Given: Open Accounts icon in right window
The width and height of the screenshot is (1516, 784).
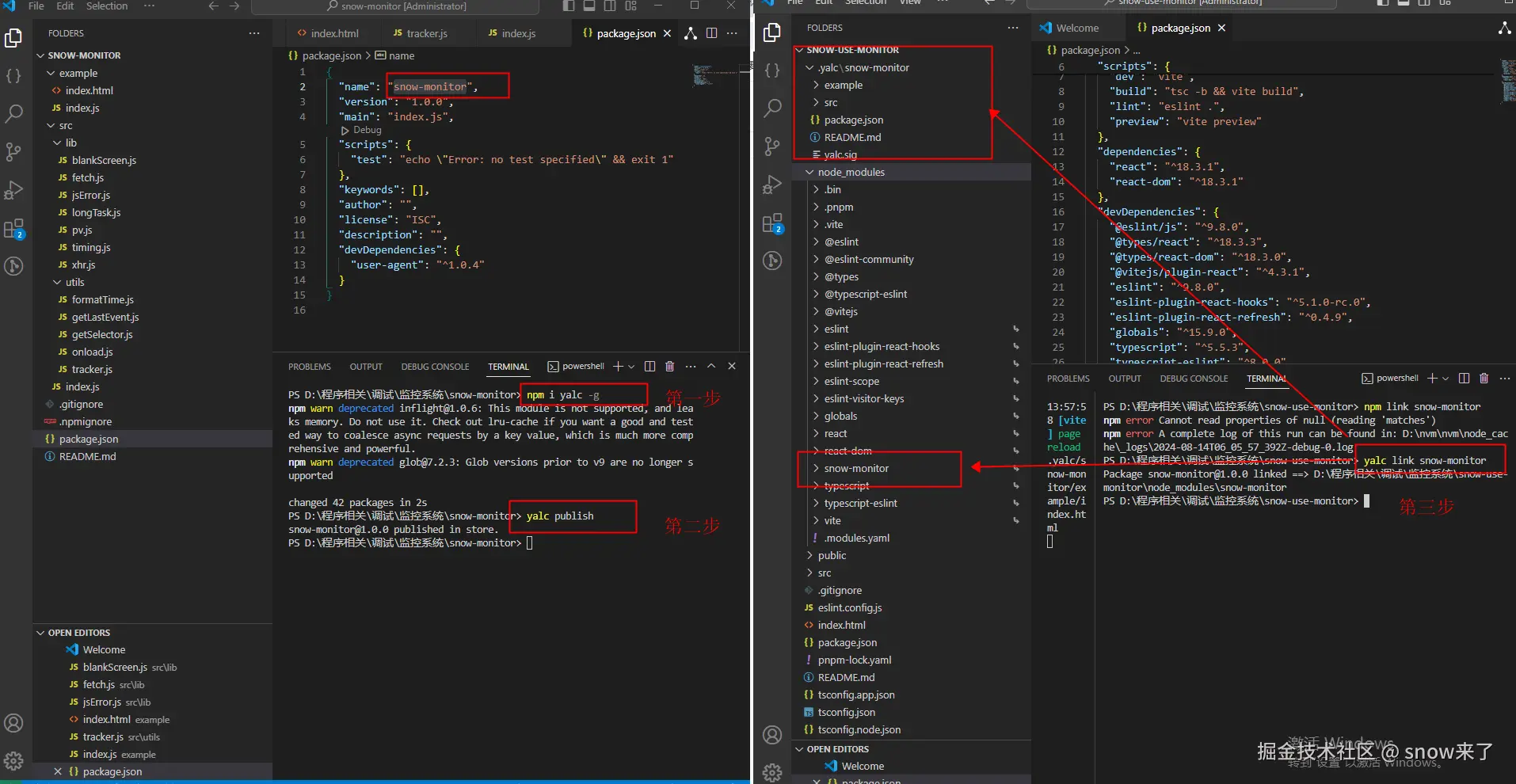Looking at the screenshot, I should point(772,735).
